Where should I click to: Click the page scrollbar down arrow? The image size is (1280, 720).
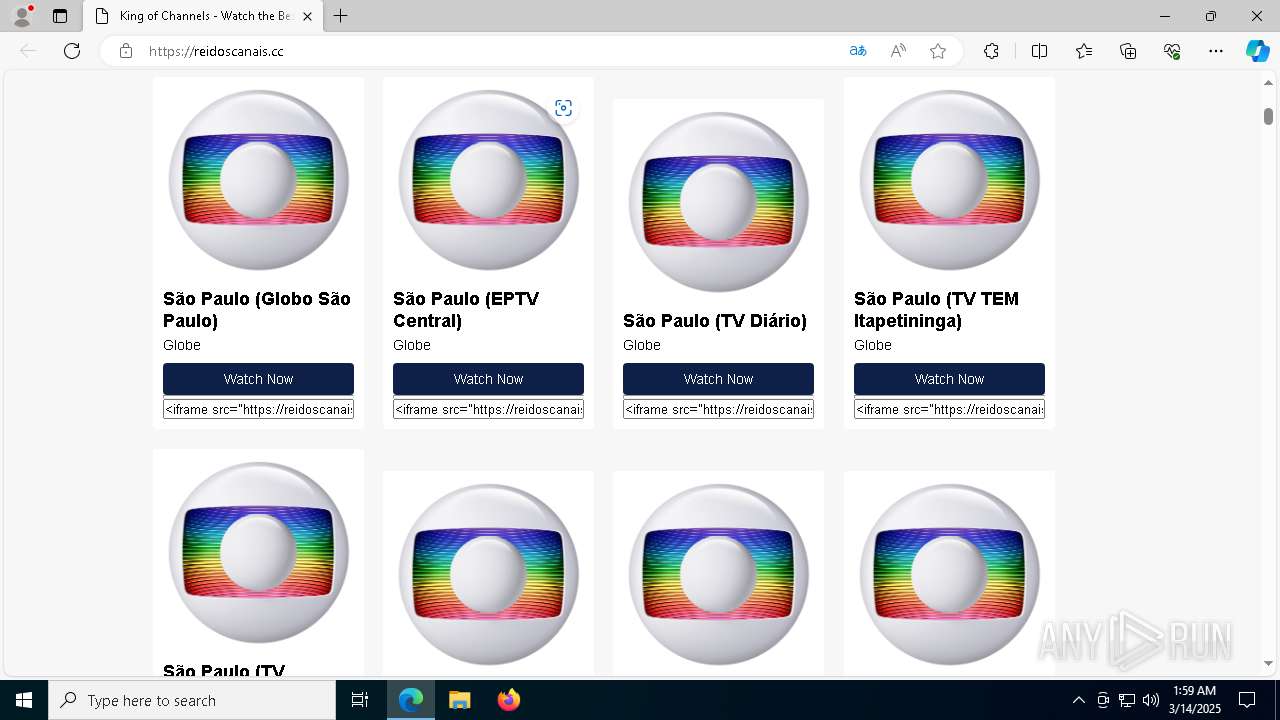pos(1268,663)
